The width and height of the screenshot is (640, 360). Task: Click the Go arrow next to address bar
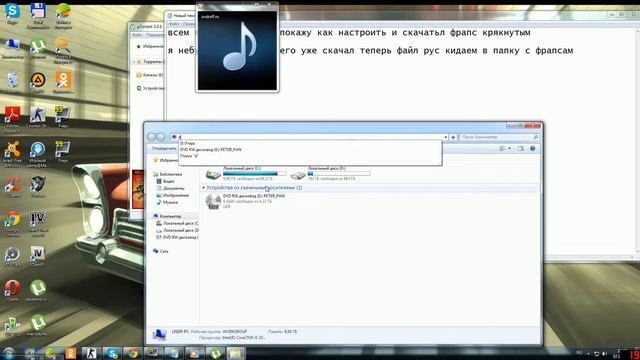(453, 137)
